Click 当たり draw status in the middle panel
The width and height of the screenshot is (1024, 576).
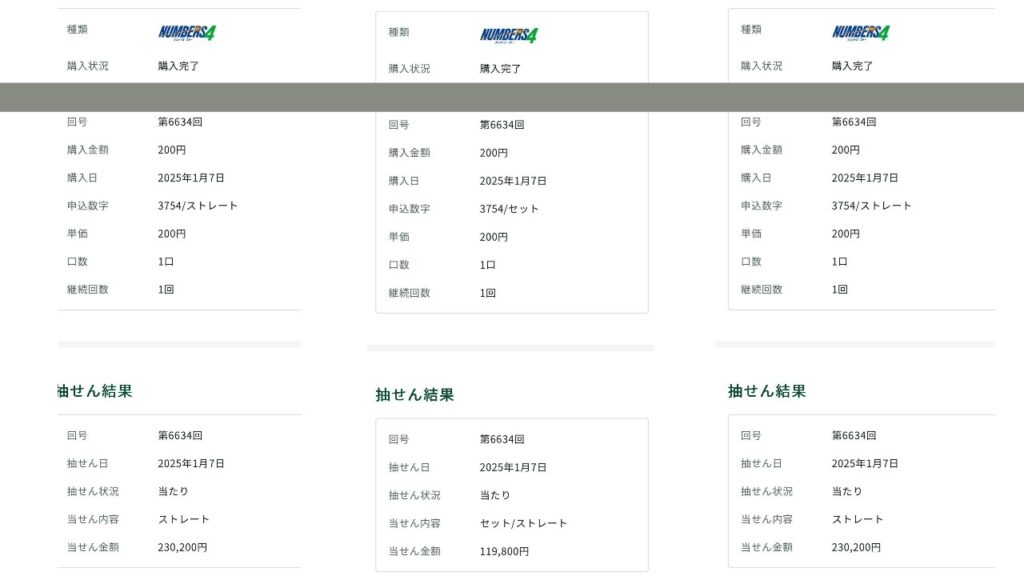[495, 495]
